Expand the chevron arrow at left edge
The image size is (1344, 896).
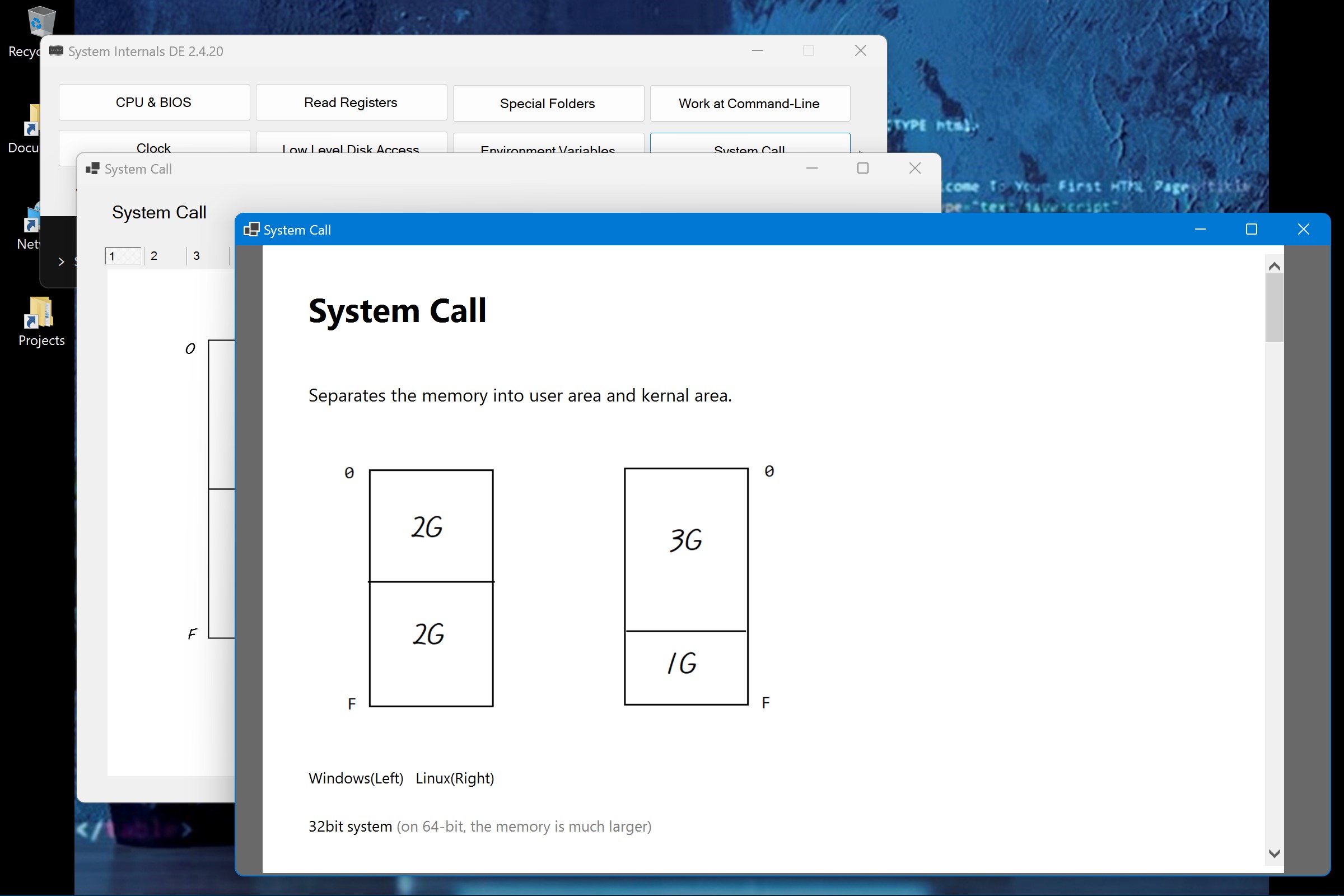[x=61, y=262]
